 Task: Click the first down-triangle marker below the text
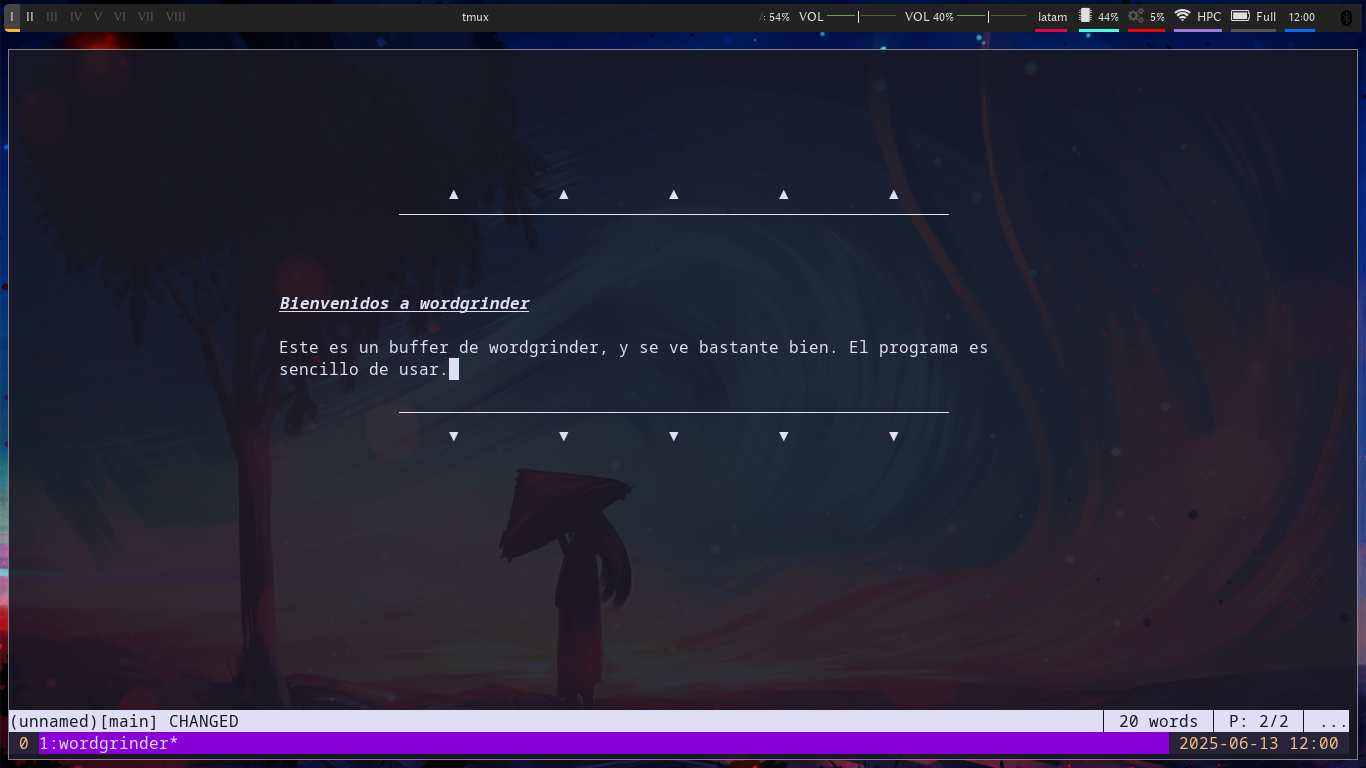click(x=454, y=436)
